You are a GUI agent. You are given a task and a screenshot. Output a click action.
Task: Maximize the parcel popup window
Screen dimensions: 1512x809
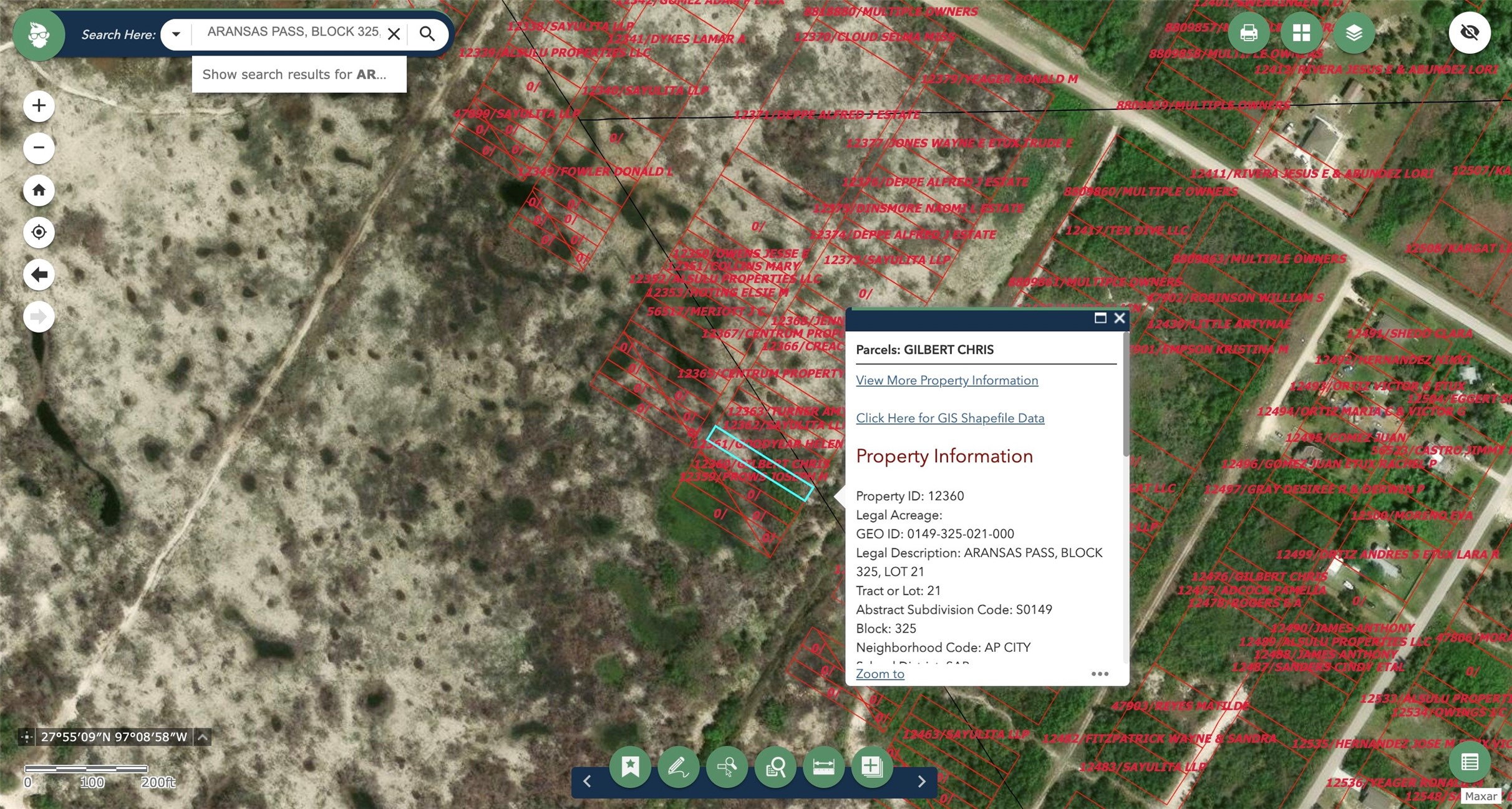coord(1100,318)
